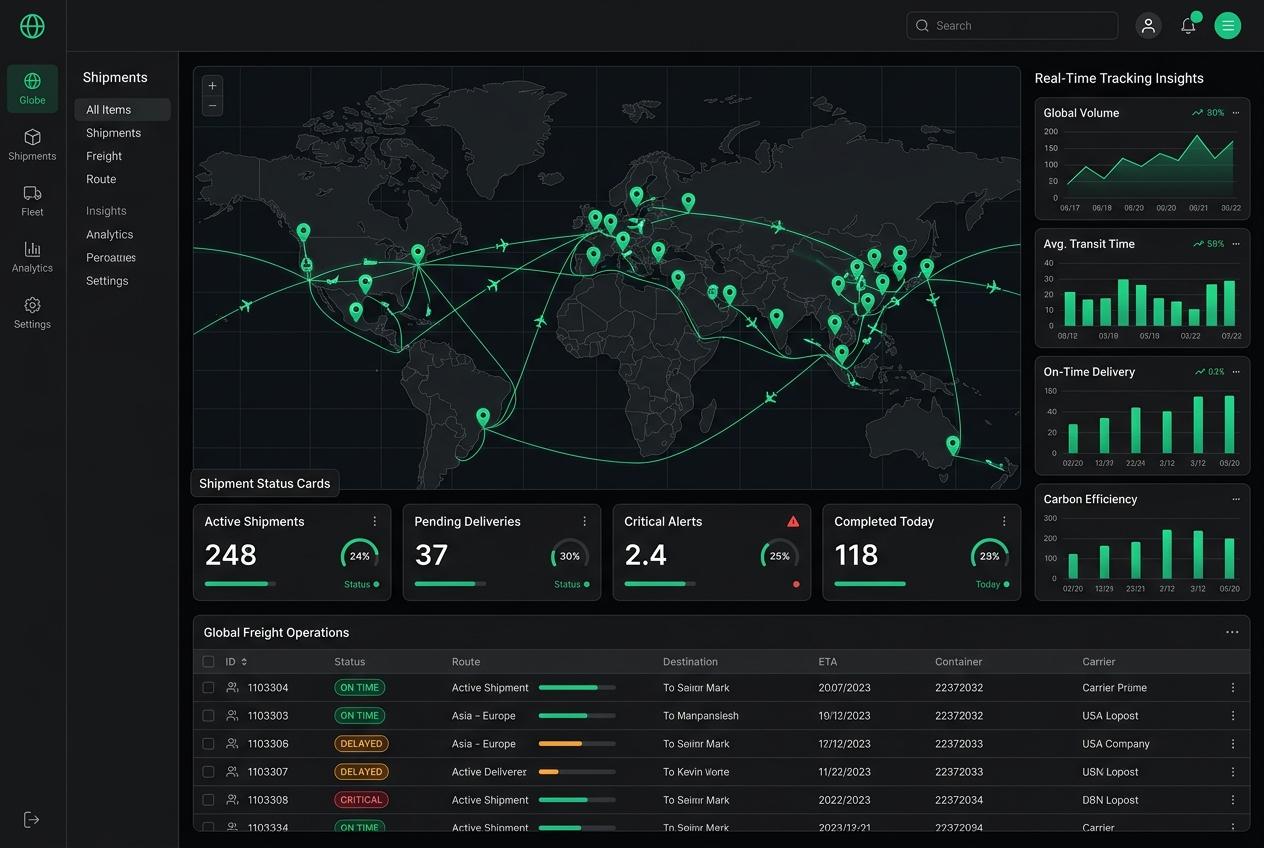Open Pending Deliveries card options menu

tap(585, 521)
